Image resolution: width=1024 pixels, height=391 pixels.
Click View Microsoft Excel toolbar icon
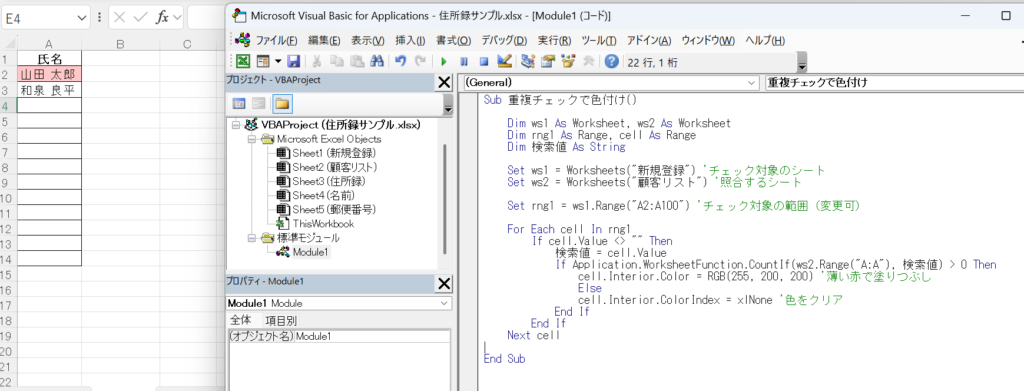point(242,61)
